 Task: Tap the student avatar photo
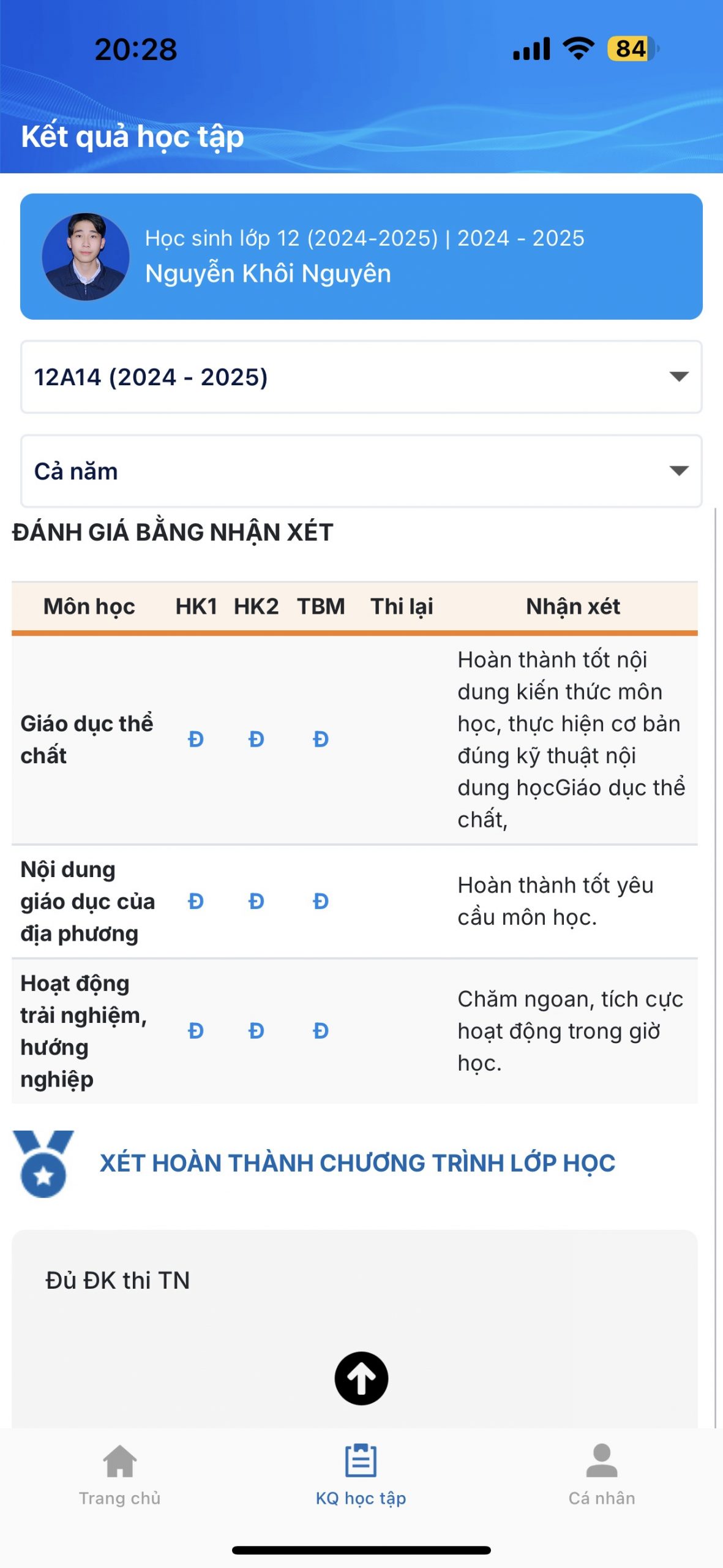86,257
